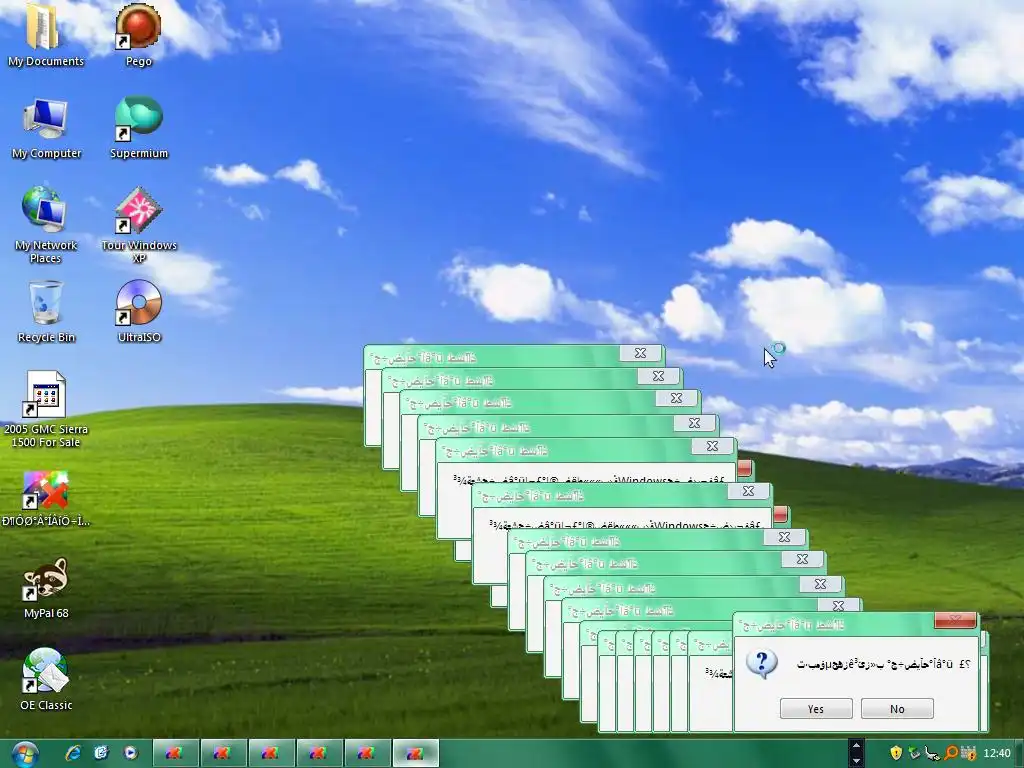Click the 12:40 taskbar clock

997,754
